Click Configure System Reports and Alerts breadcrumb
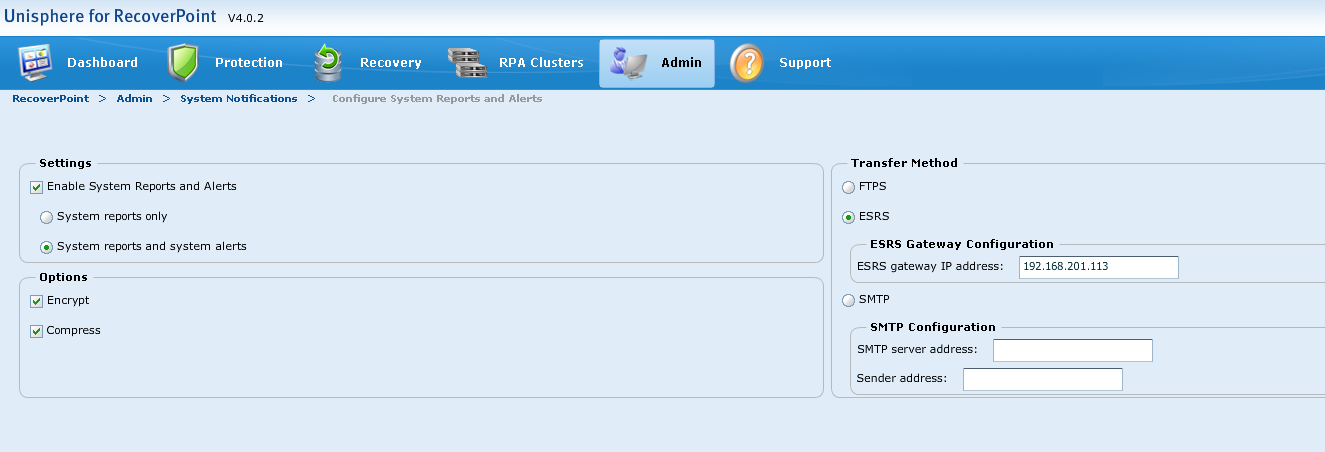 click(437, 99)
